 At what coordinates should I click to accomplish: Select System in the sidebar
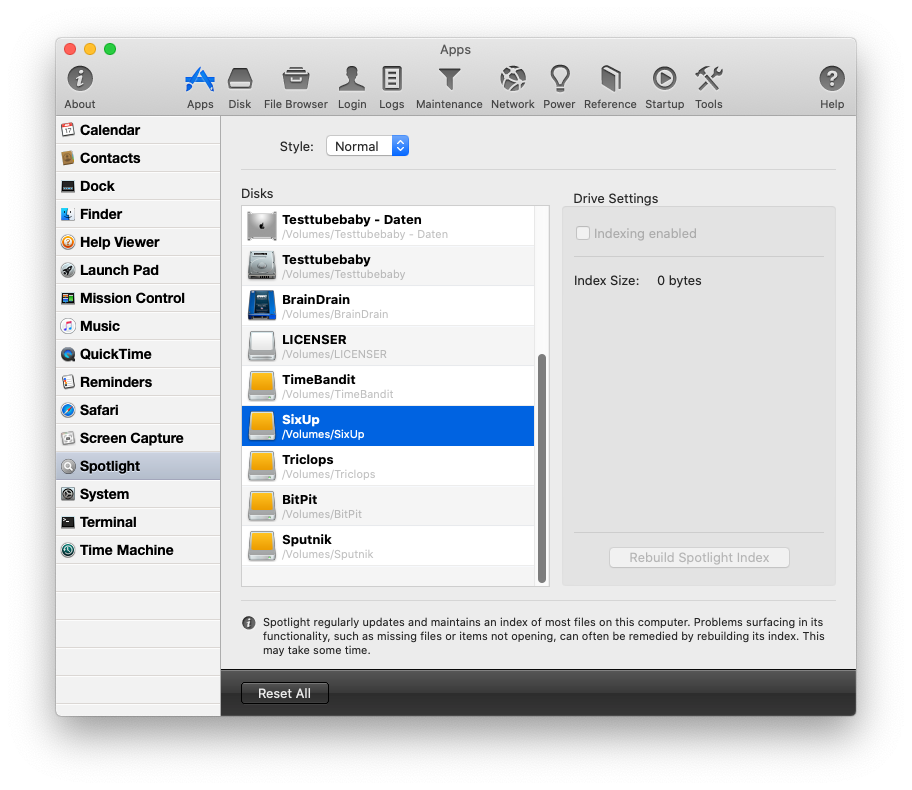[138, 494]
